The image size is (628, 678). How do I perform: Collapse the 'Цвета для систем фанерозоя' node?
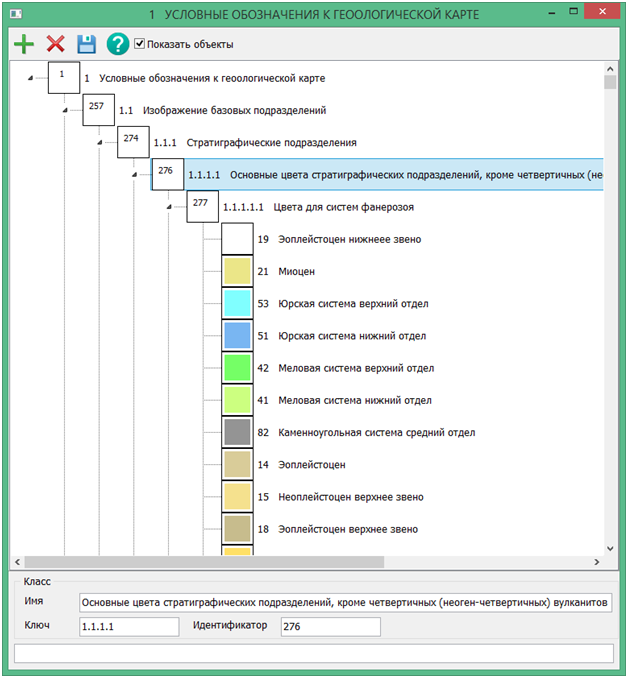point(169,207)
